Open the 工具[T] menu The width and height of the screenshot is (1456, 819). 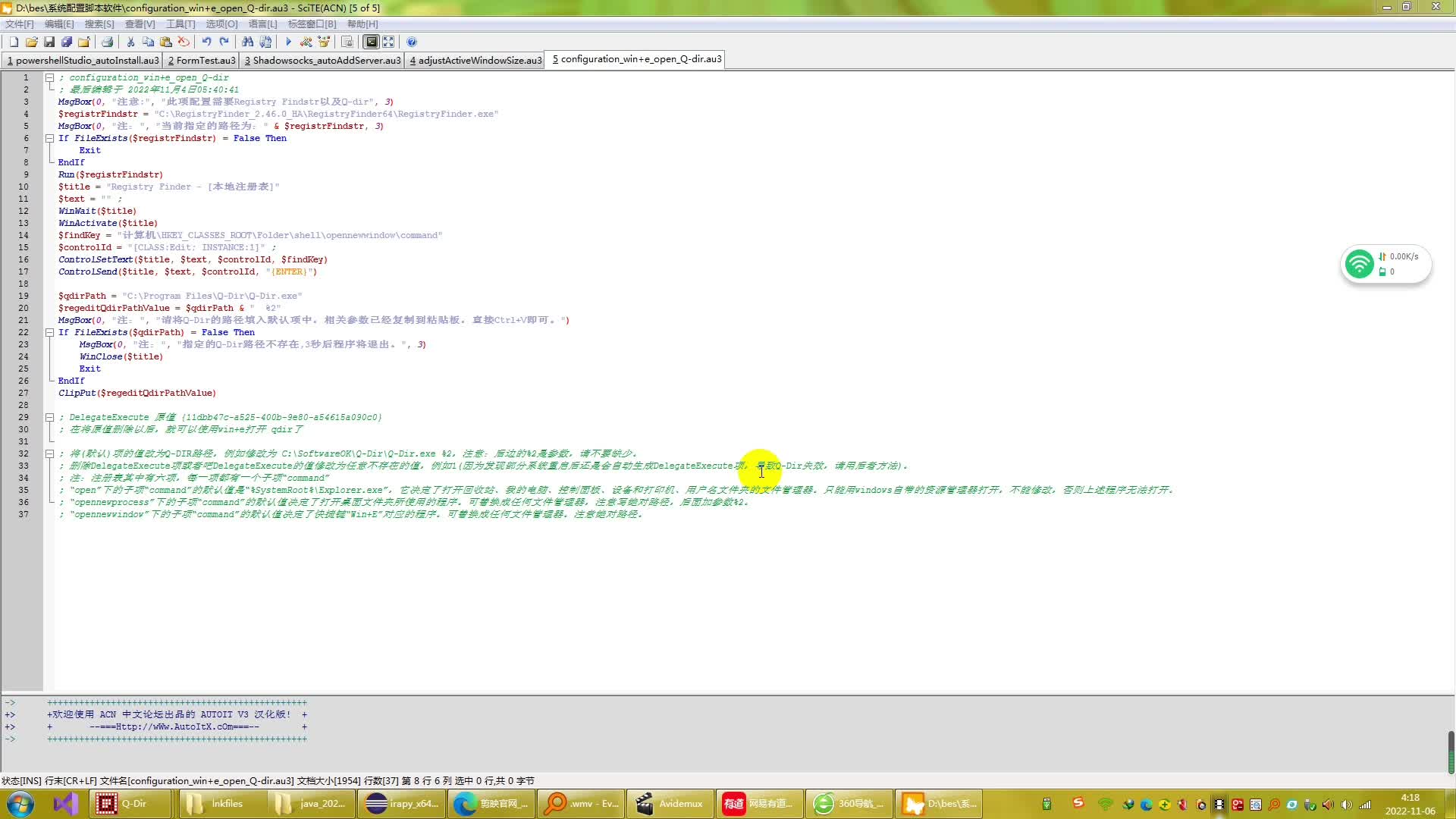[x=180, y=24]
